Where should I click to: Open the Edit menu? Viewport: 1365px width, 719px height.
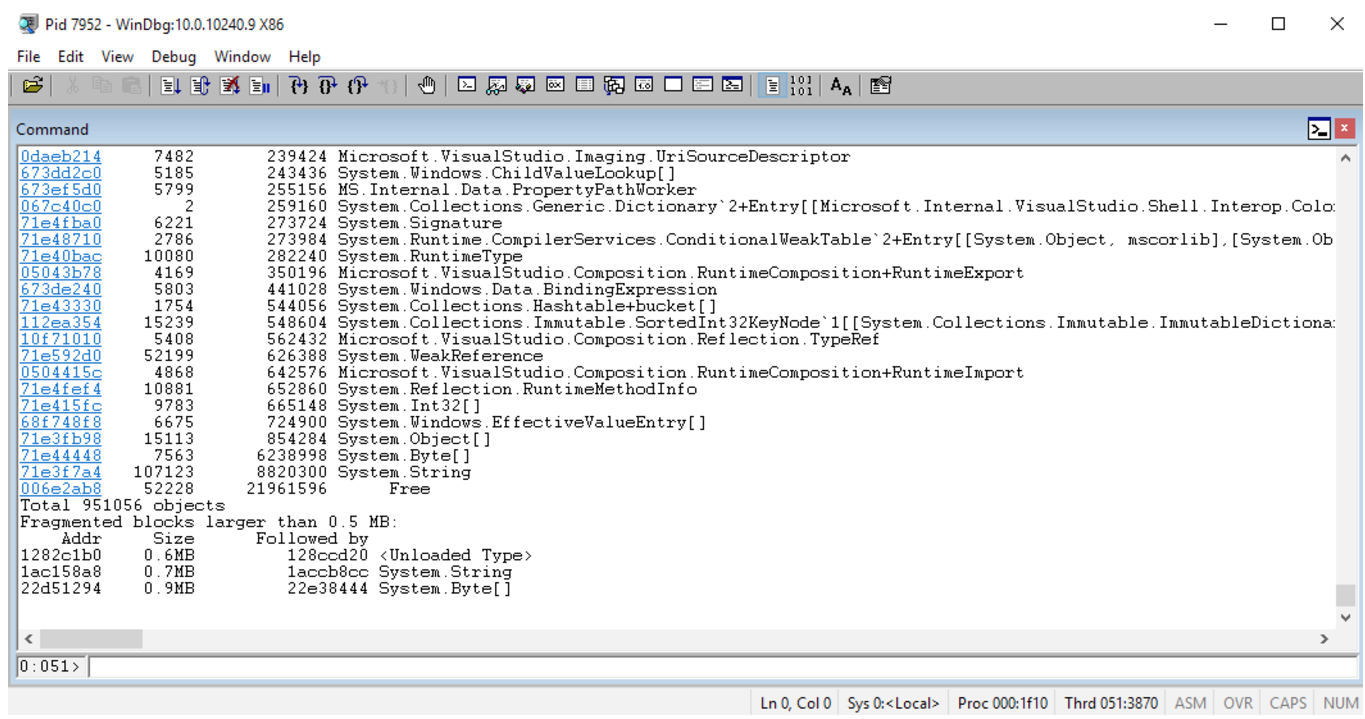(x=71, y=57)
